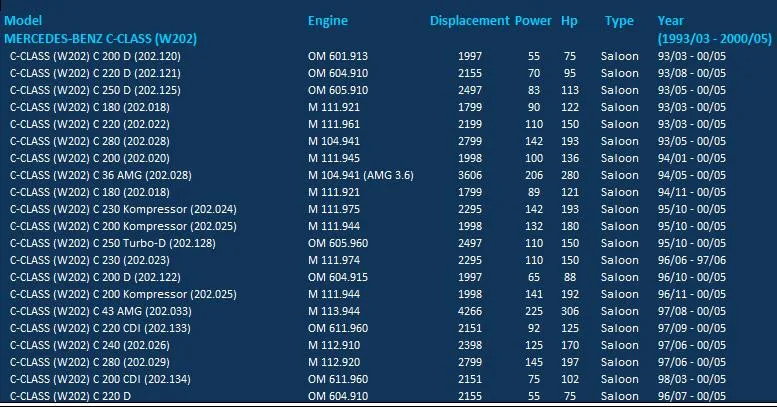777x407 pixels.
Task: Select MERCEDES-BENZ C-CLASS (W202) heading
Action: (x=101, y=39)
